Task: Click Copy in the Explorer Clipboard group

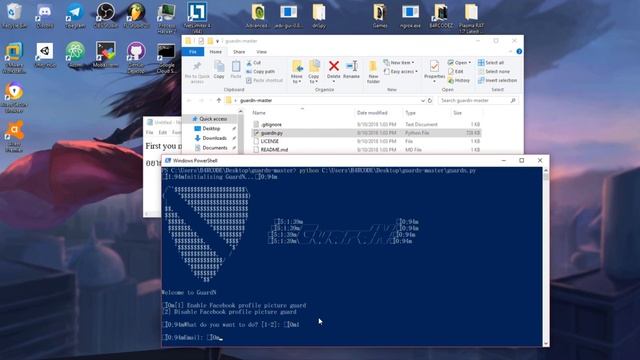Action: pyautogui.click(x=219, y=69)
